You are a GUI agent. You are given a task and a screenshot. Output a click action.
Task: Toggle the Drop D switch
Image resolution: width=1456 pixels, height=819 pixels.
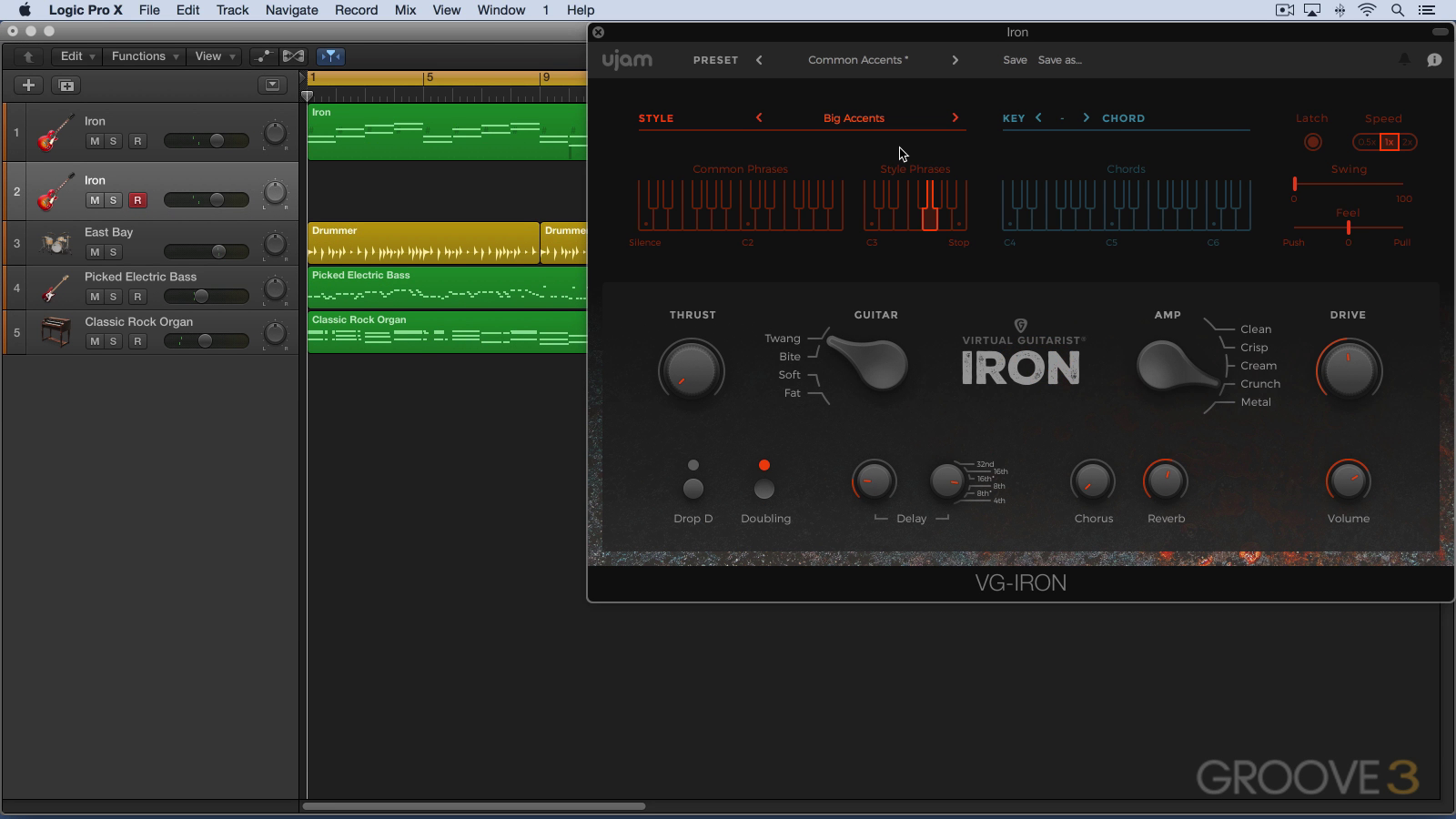click(693, 489)
